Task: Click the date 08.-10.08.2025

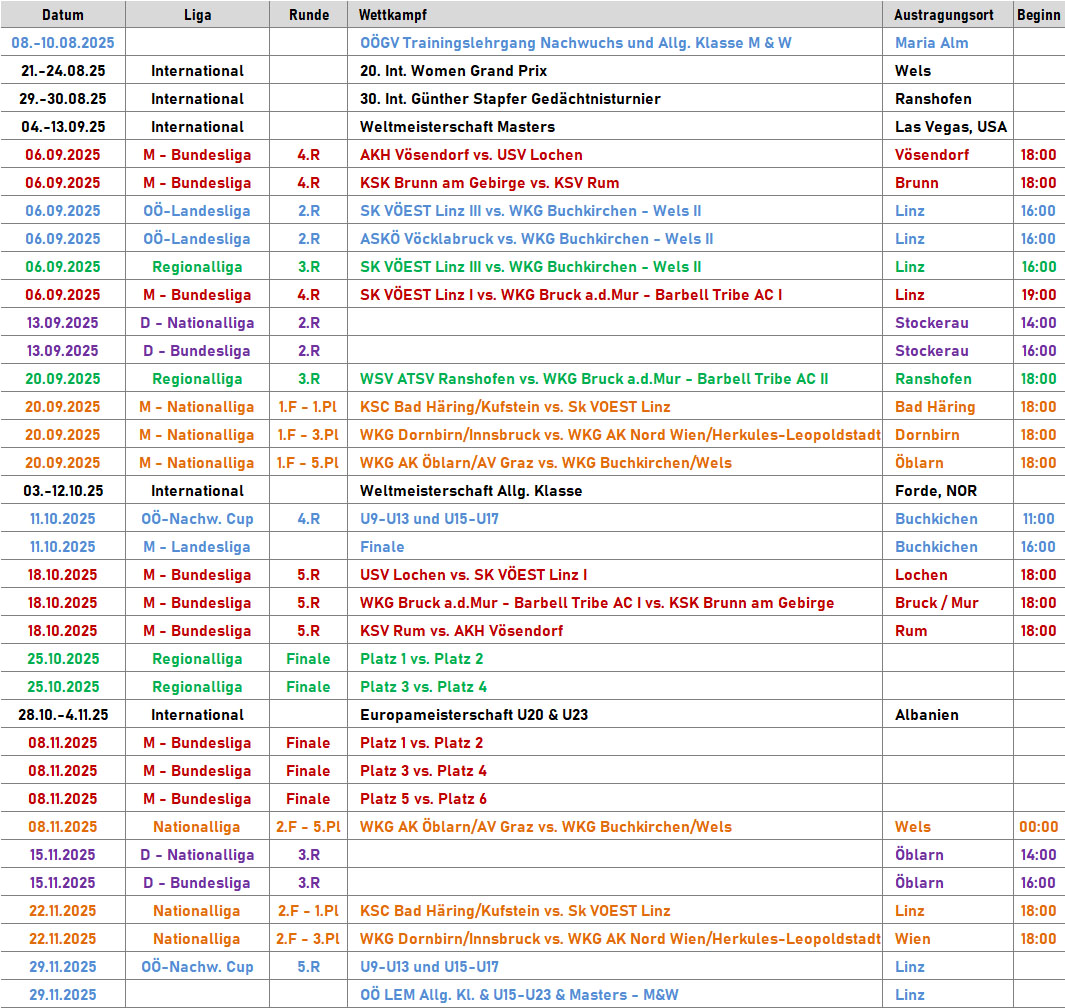Action: [x=62, y=43]
